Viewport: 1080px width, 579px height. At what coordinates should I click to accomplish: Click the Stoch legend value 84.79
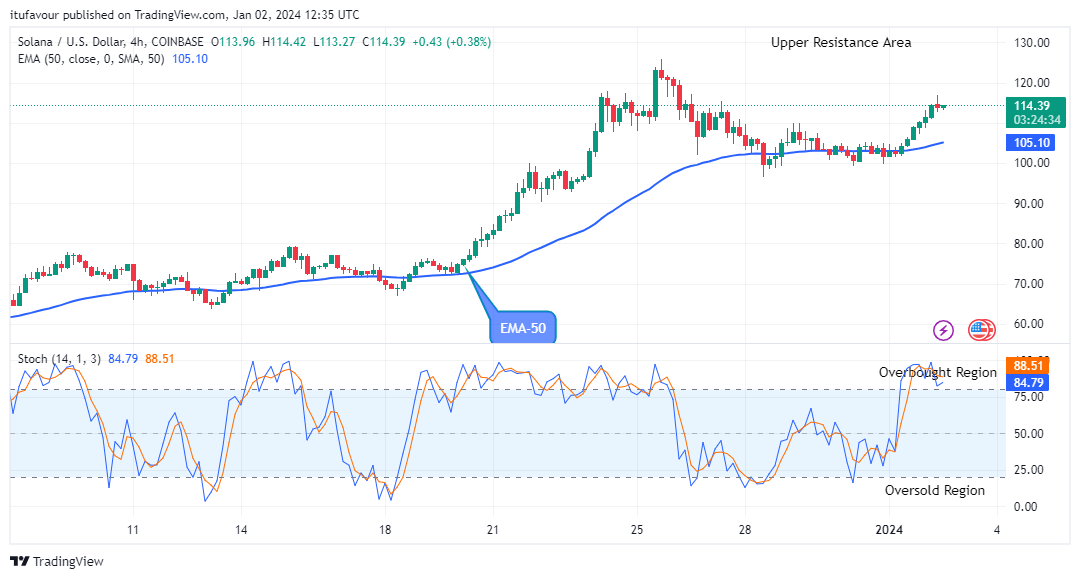click(x=123, y=359)
